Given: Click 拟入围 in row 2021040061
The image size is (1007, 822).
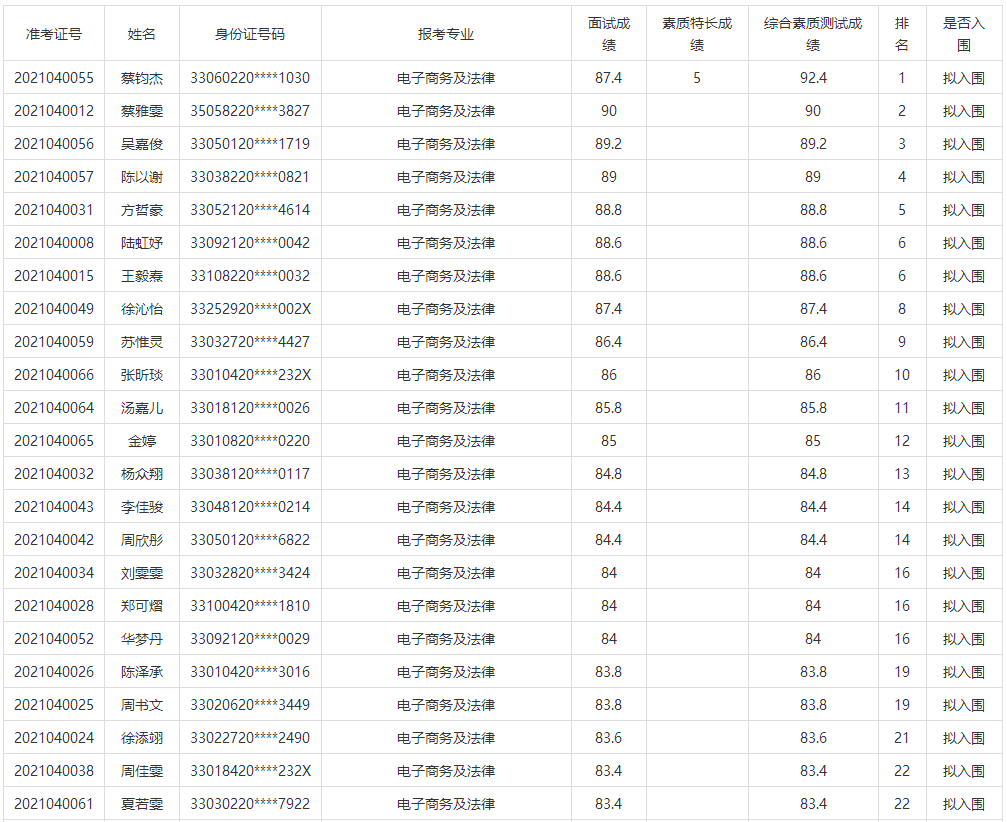Looking at the screenshot, I should pyautogui.click(x=964, y=804).
